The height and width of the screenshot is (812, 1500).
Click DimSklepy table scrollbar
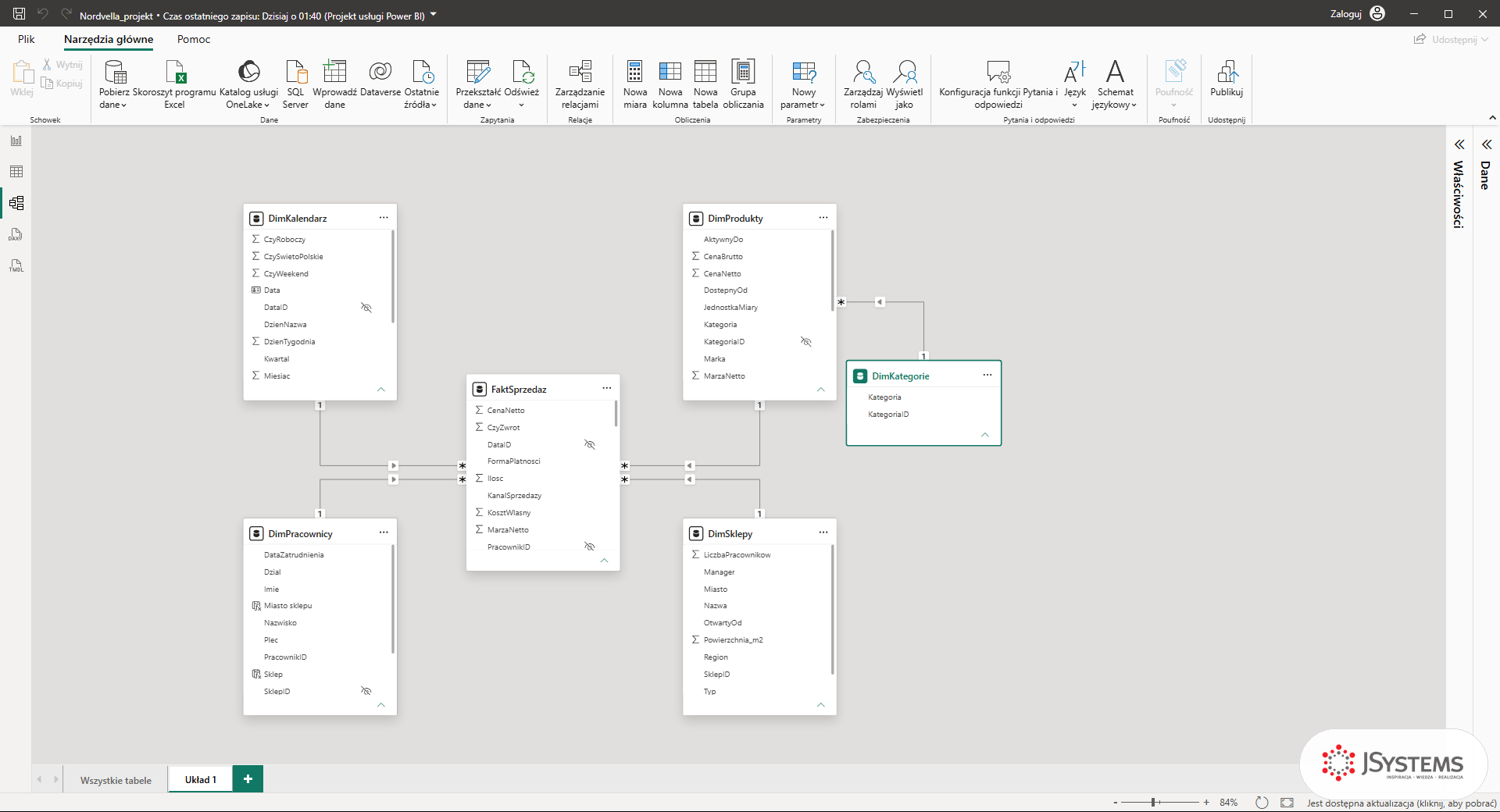pyautogui.click(x=833, y=609)
